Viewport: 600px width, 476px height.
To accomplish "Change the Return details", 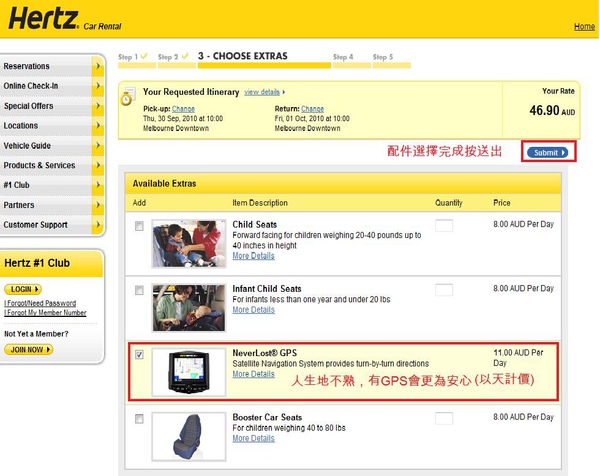I will click(312, 109).
